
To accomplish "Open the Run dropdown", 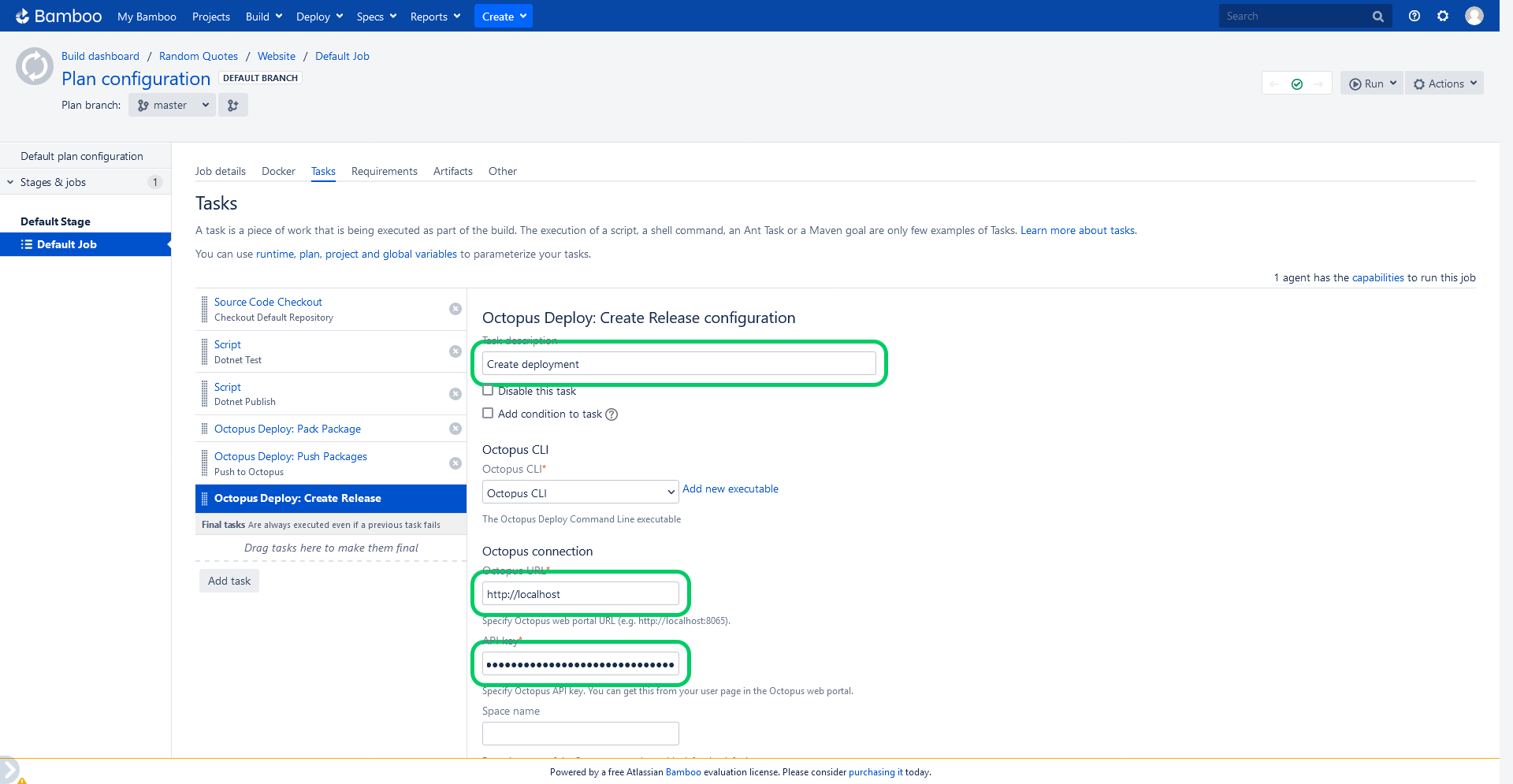I will coord(1372,84).
